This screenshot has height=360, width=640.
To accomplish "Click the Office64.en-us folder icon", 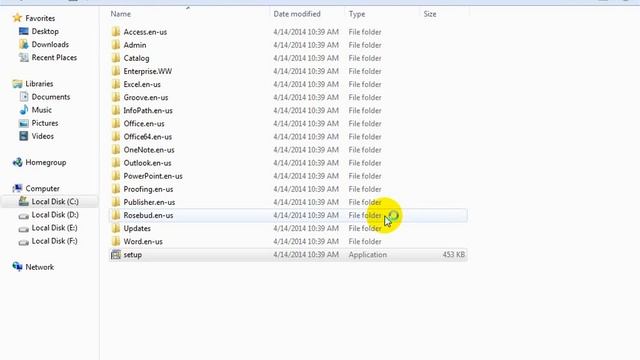I will pyautogui.click(x=116, y=136).
